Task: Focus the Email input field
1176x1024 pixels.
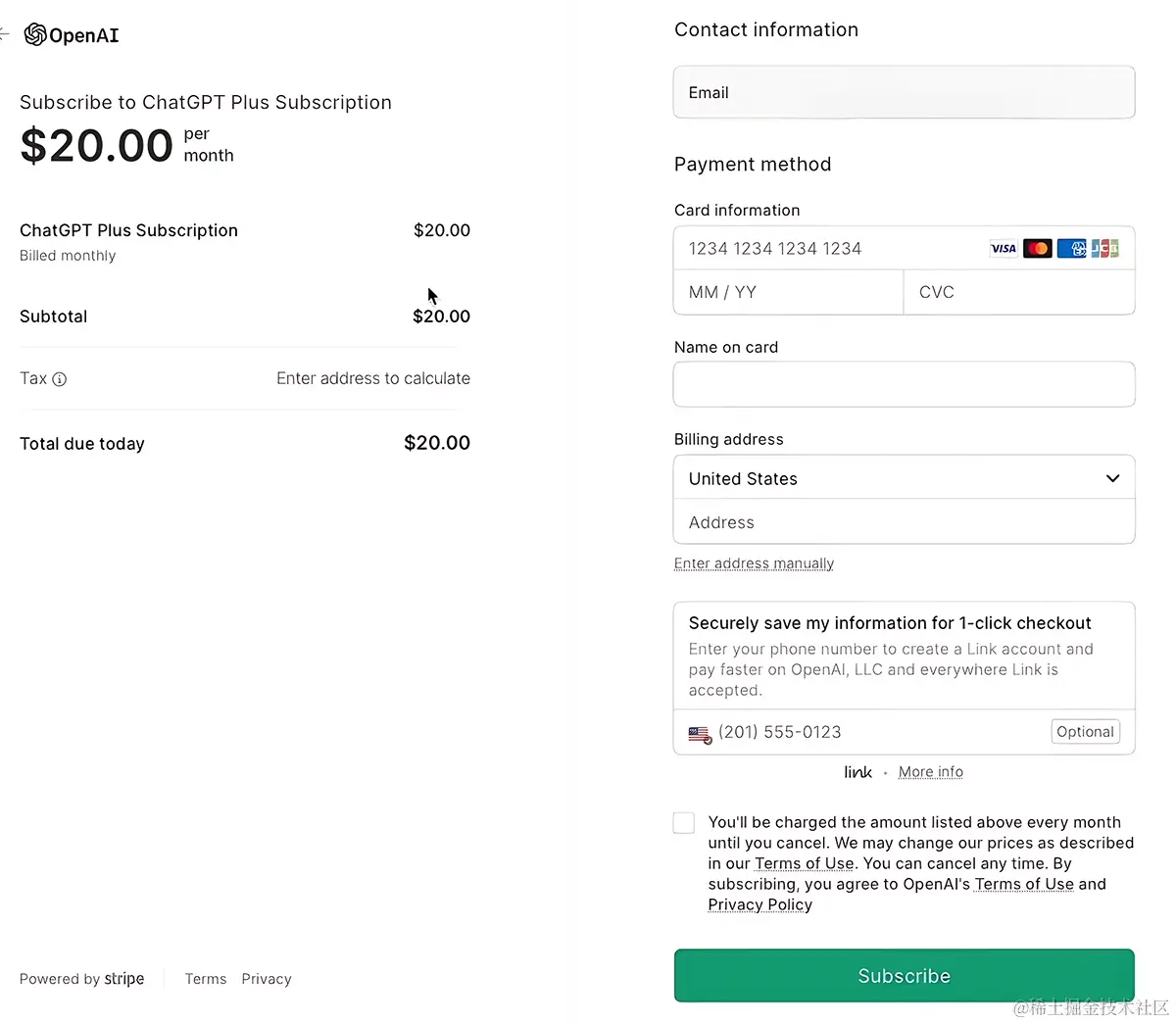Action: click(x=904, y=93)
